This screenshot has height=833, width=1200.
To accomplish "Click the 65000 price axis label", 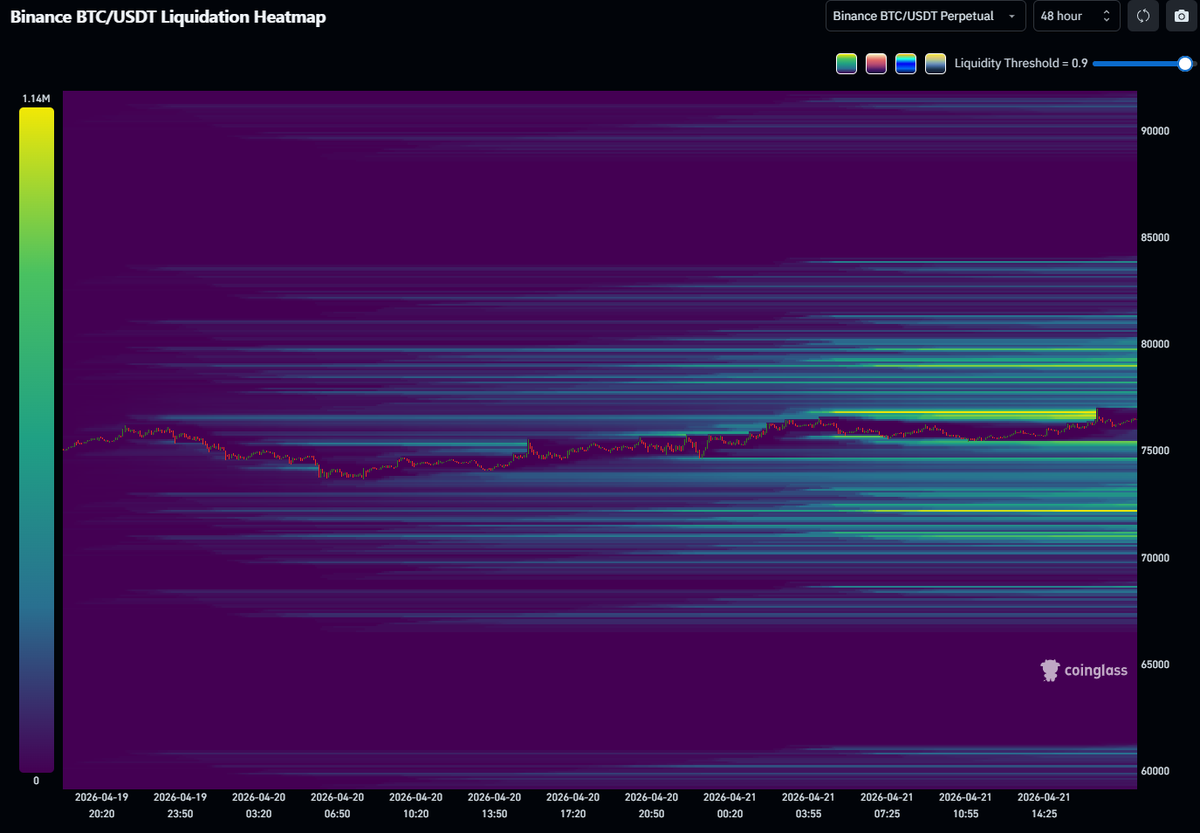I will 1157,664.
